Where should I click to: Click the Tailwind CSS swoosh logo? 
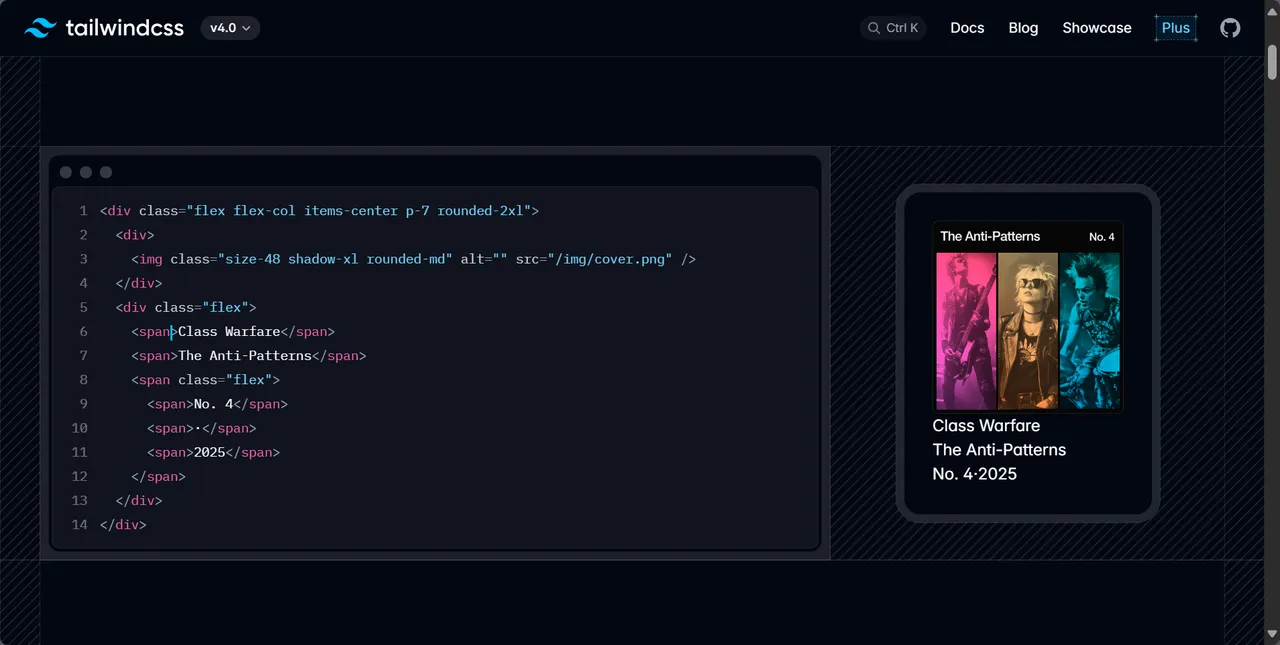(39, 28)
